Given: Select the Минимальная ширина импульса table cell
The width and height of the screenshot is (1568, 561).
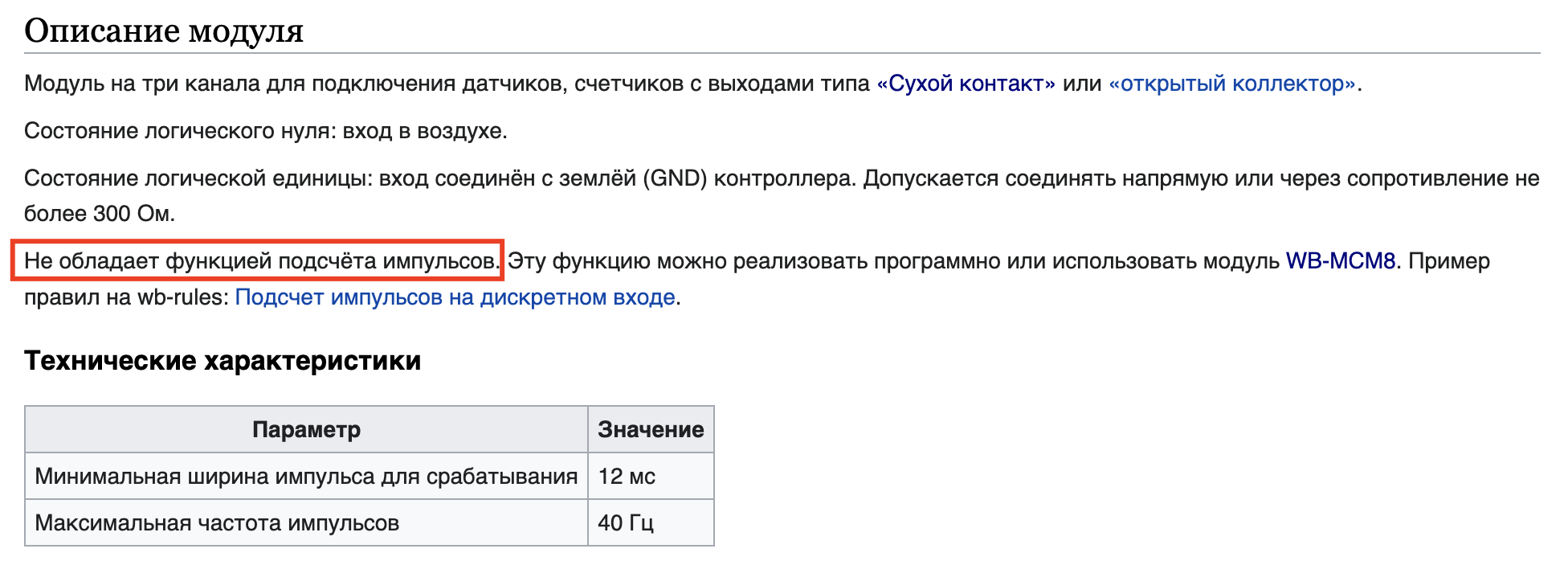Looking at the screenshot, I should point(306,477).
